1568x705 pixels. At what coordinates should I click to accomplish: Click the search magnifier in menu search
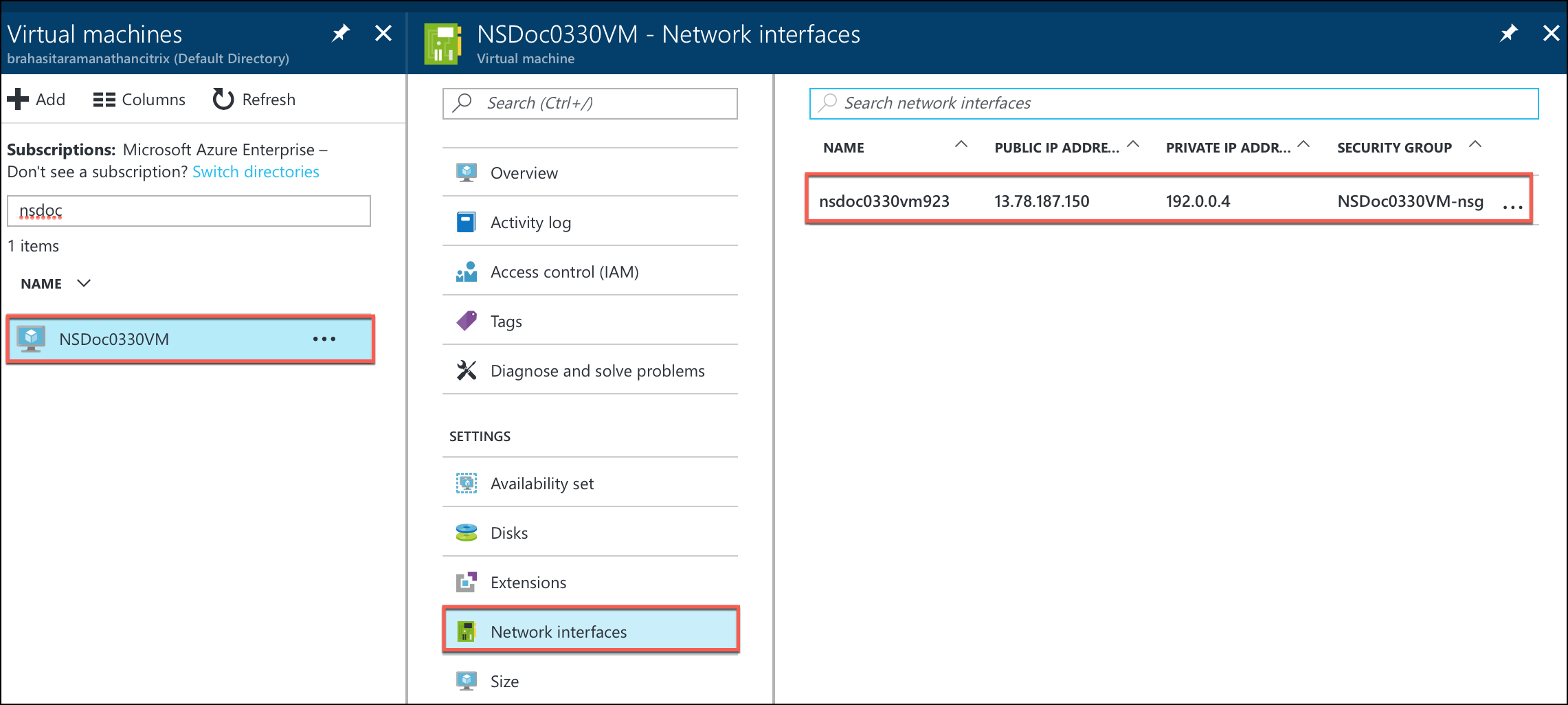tap(462, 102)
